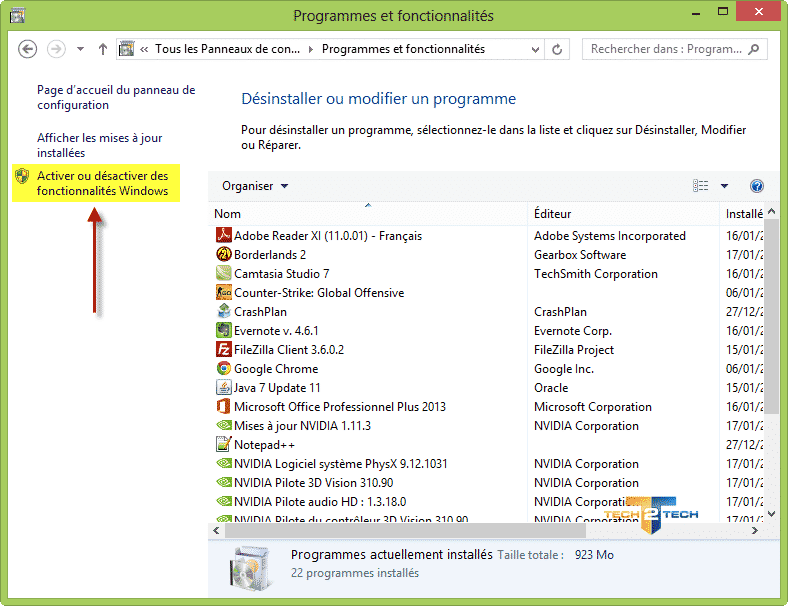The image size is (788, 606).
Task: Refresh the programs list
Action: tap(557, 49)
